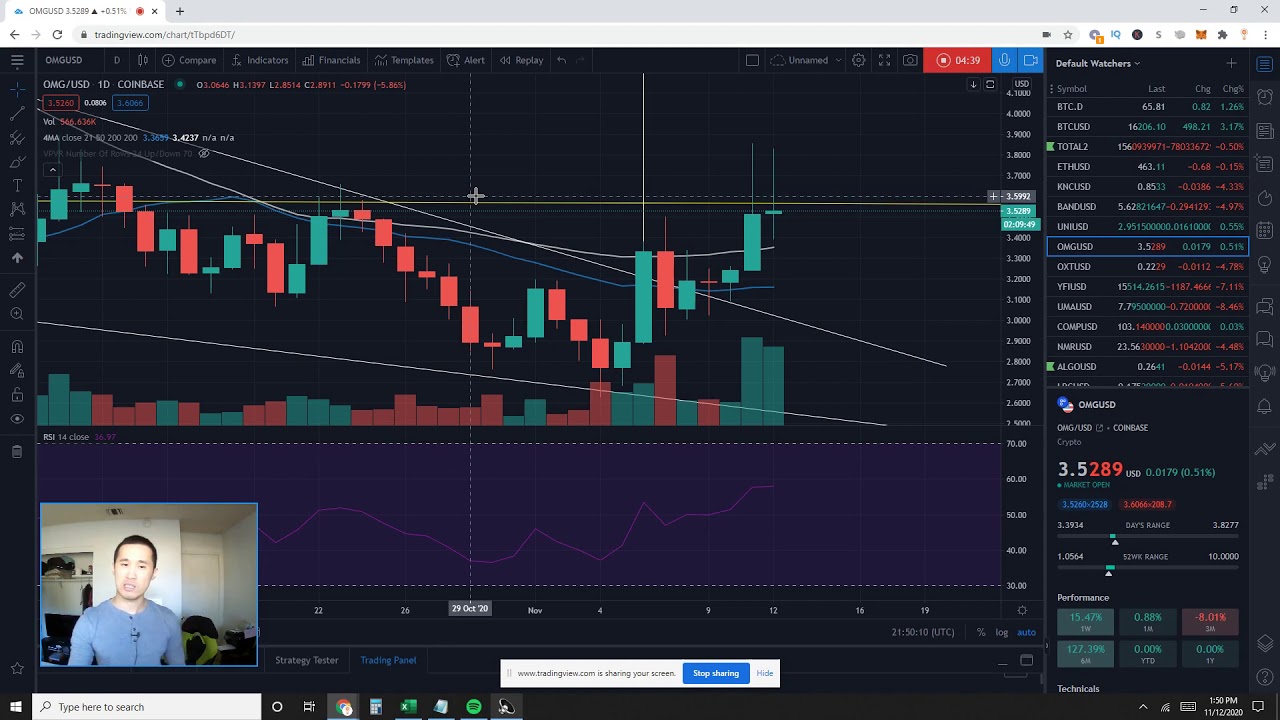This screenshot has width=1280, height=720.
Task: Open chart time zone 21:50:10 (UTC)
Action: [x=923, y=632]
